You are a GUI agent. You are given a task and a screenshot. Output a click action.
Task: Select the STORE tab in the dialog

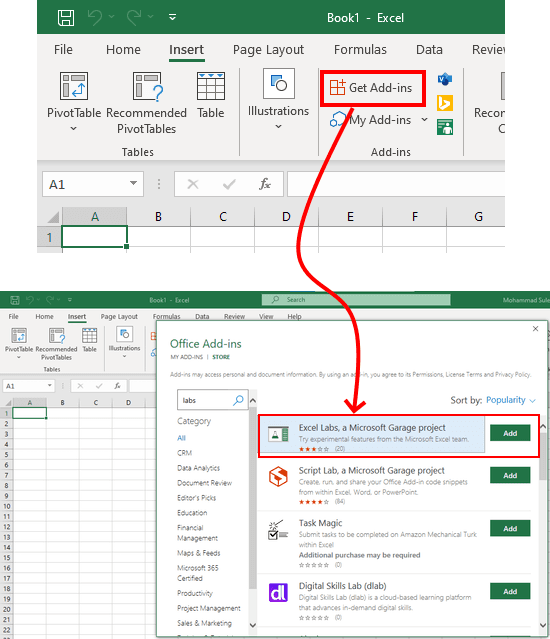point(221,357)
